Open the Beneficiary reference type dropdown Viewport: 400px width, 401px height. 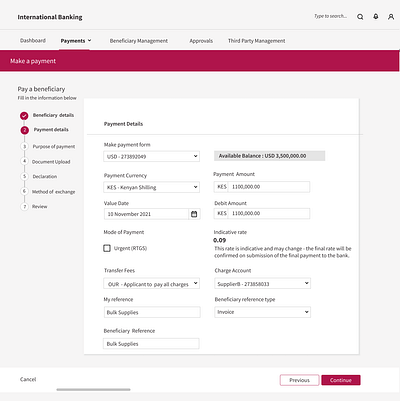tap(262, 312)
